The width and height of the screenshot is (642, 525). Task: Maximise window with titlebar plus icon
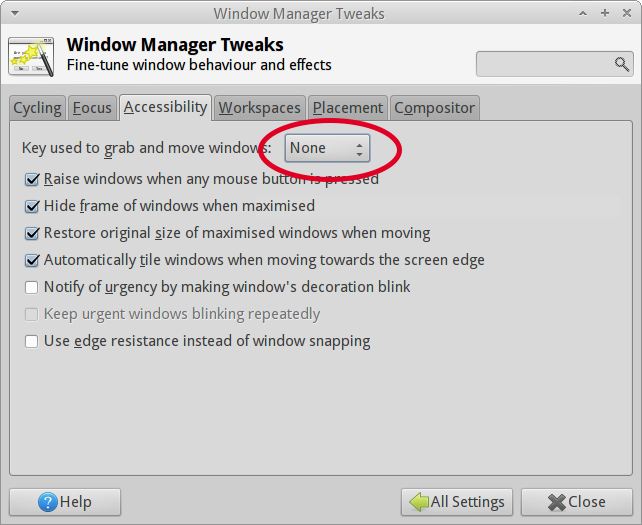coord(605,13)
